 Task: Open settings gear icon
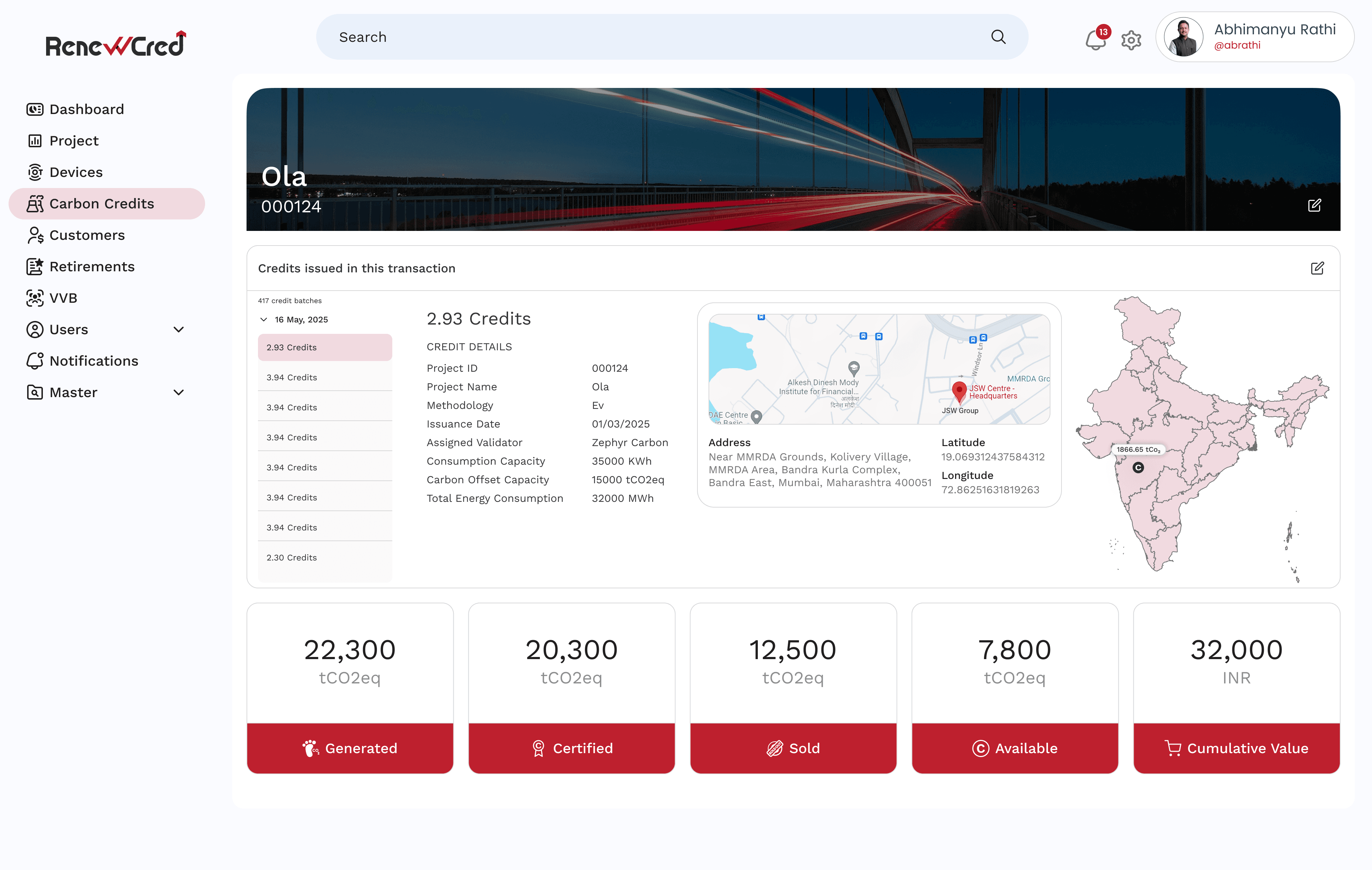1131,40
